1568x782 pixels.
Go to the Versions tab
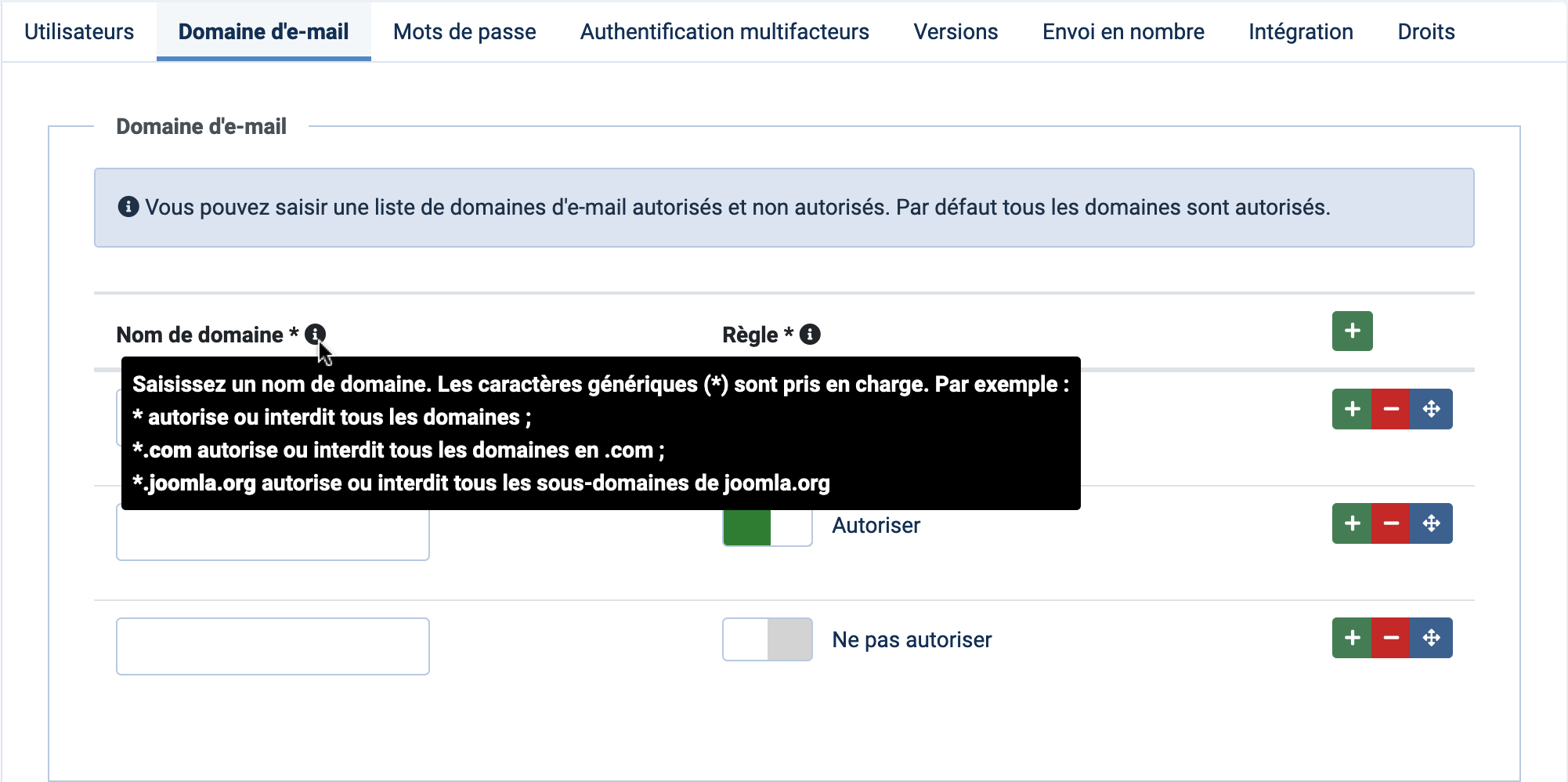(956, 31)
